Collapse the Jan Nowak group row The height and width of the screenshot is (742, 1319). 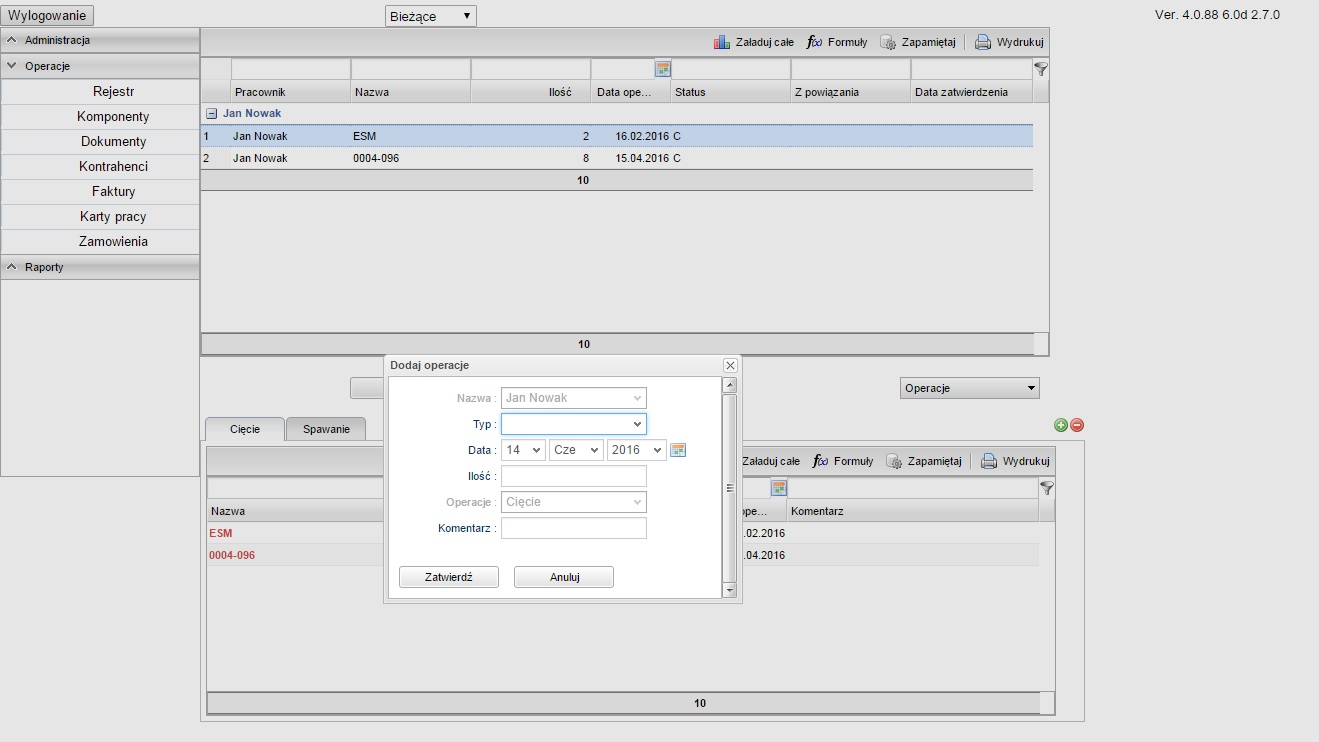[212, 114]
